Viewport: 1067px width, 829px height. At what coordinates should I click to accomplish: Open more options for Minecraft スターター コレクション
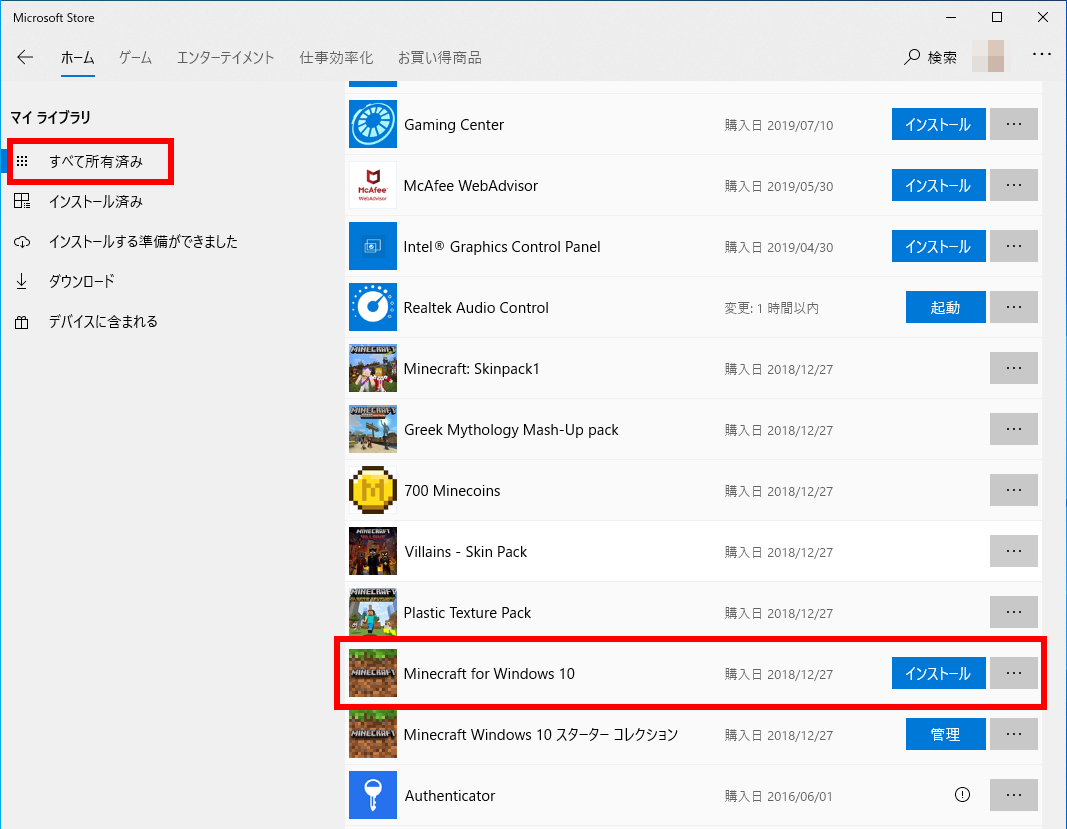point(1013,734)
